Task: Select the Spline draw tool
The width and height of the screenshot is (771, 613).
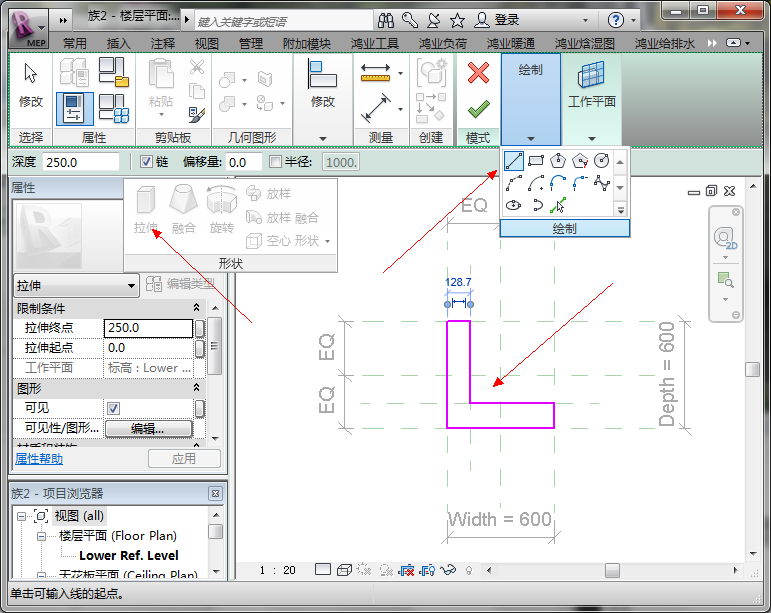Action: (x=601, y=183)
